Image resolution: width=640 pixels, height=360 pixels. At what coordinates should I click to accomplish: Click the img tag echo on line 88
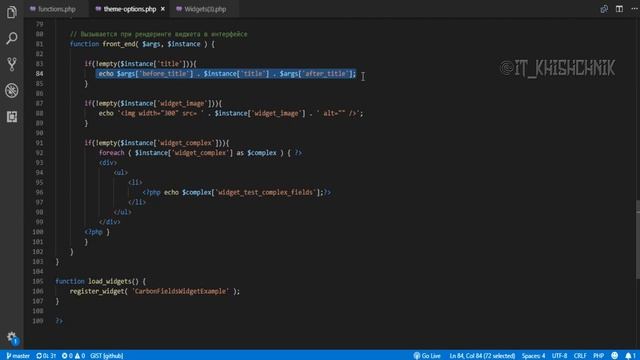(231, 113)
